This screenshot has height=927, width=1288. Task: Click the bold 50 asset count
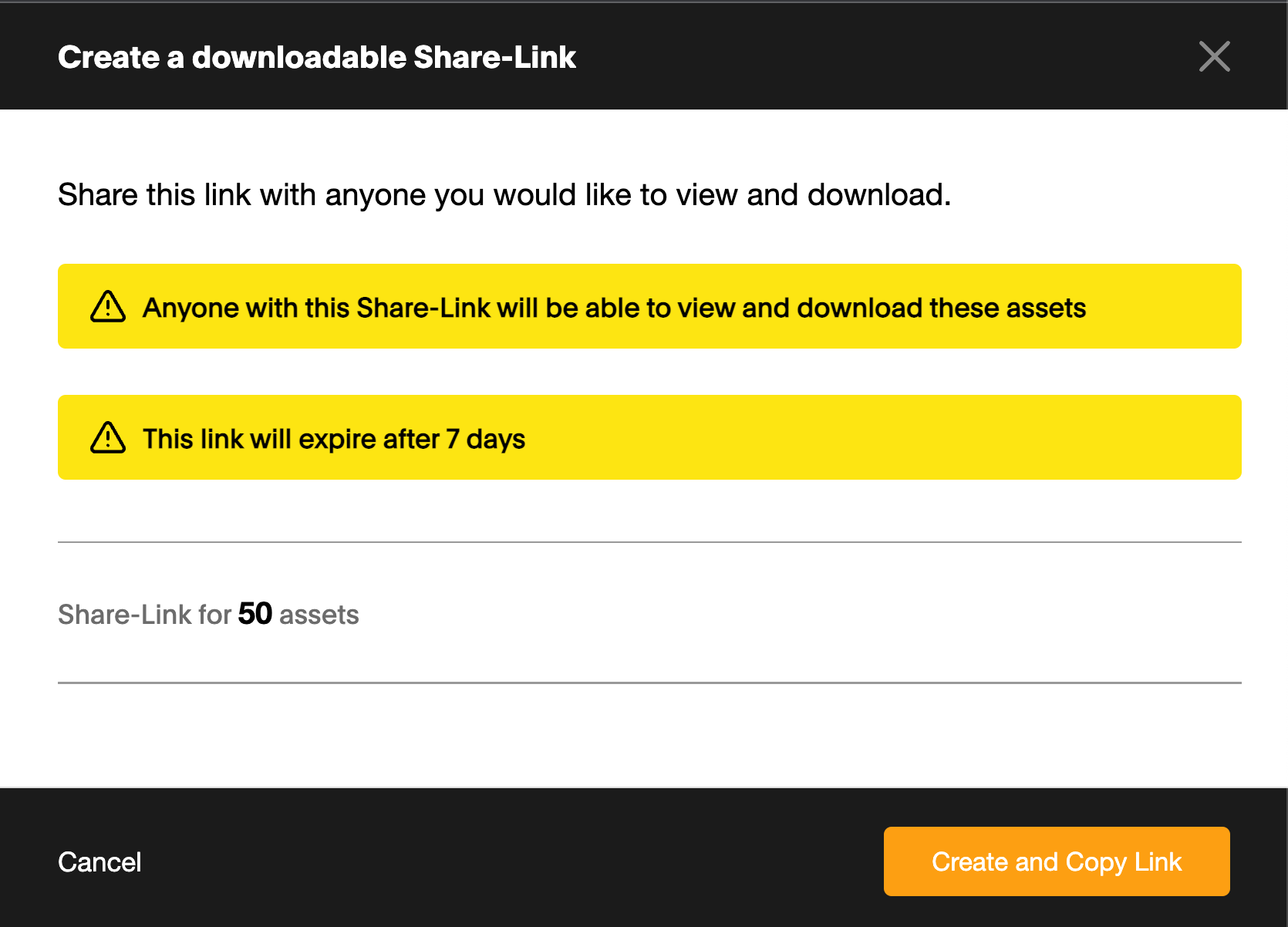255,614
